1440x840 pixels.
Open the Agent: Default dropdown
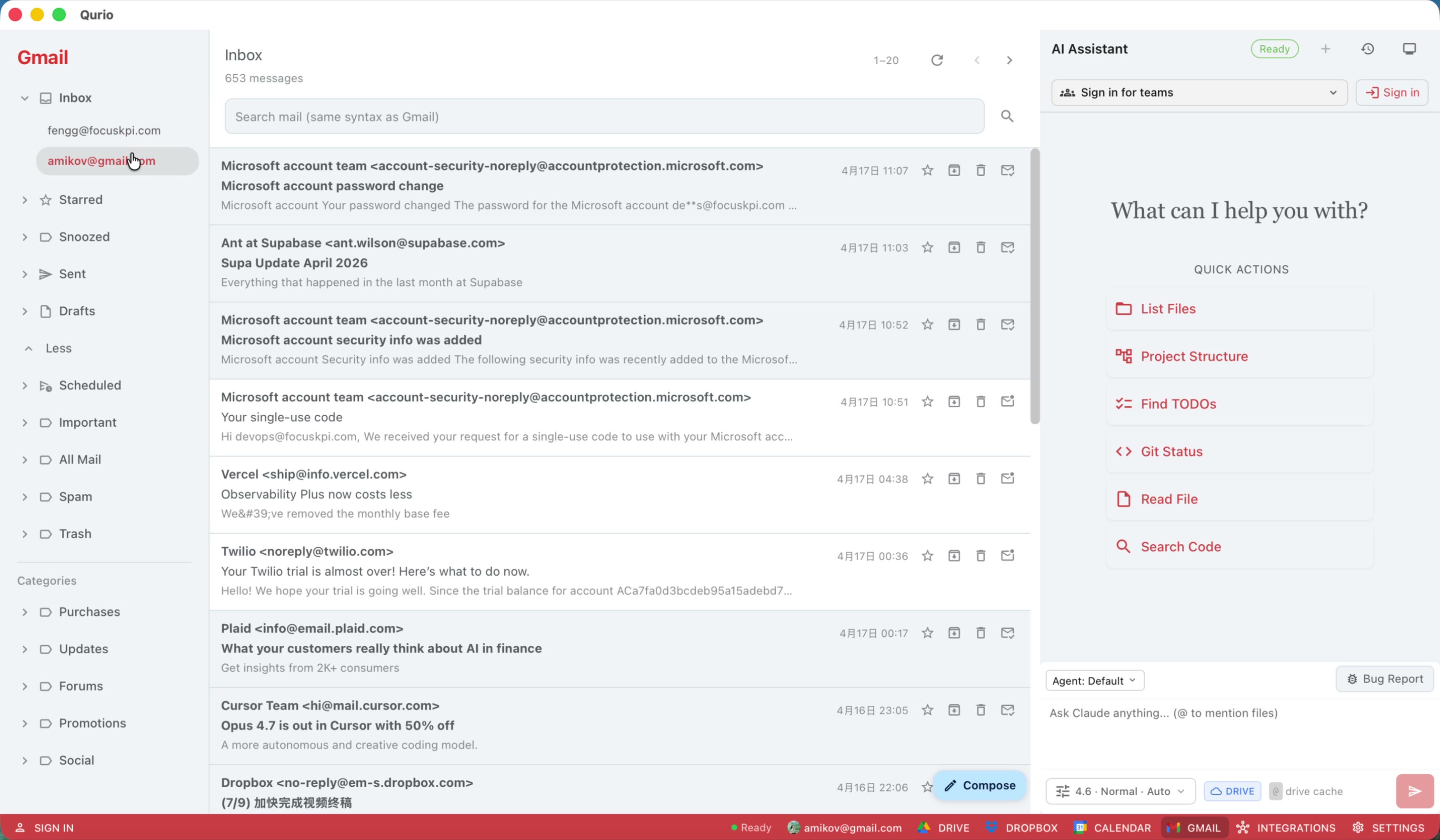(x=1094, y=680)
